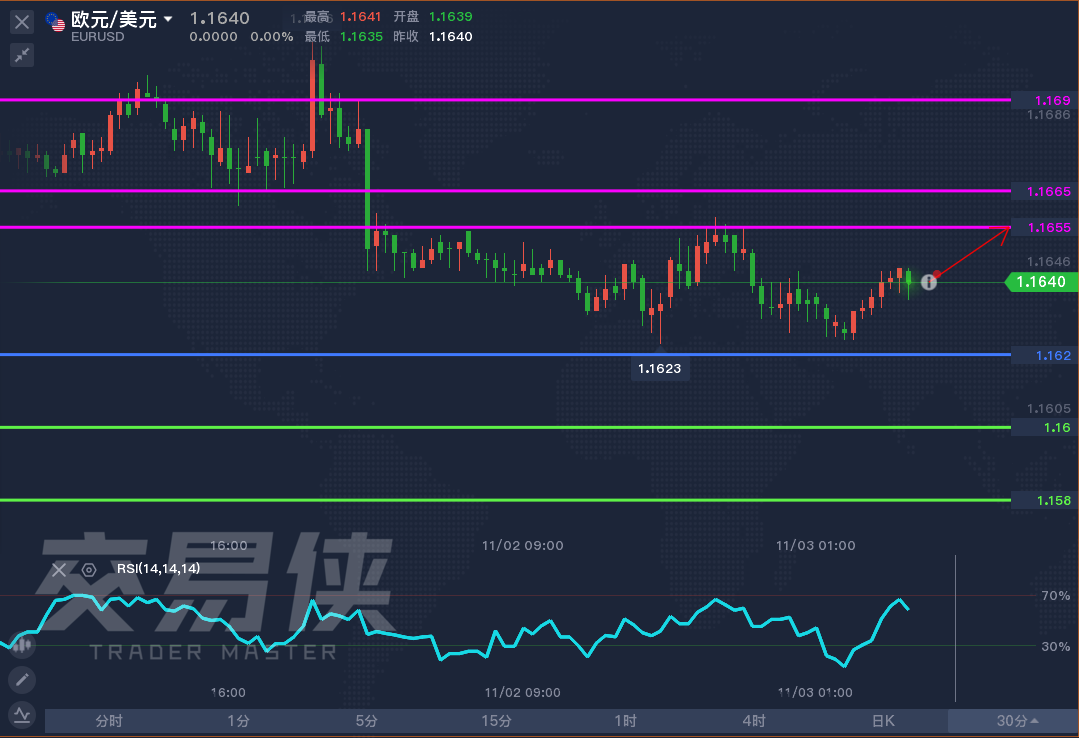This screenshot has height=738, width=1079.
Task: Show the 日K daily chart
Action: (x=883, y=721)
